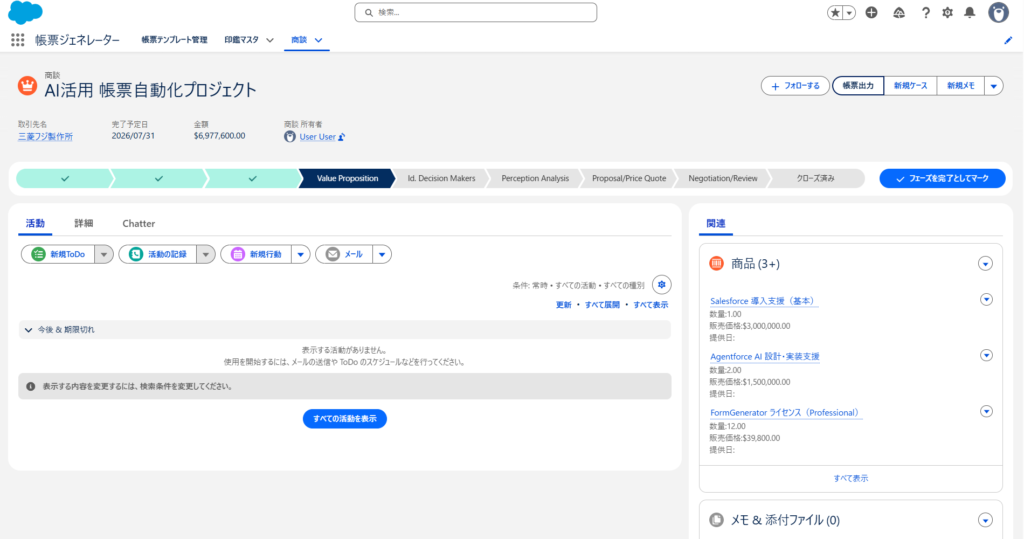Viewport: 1024px width, 539px height.
Task: Click the メール button
Action: (x=344, y=254)
